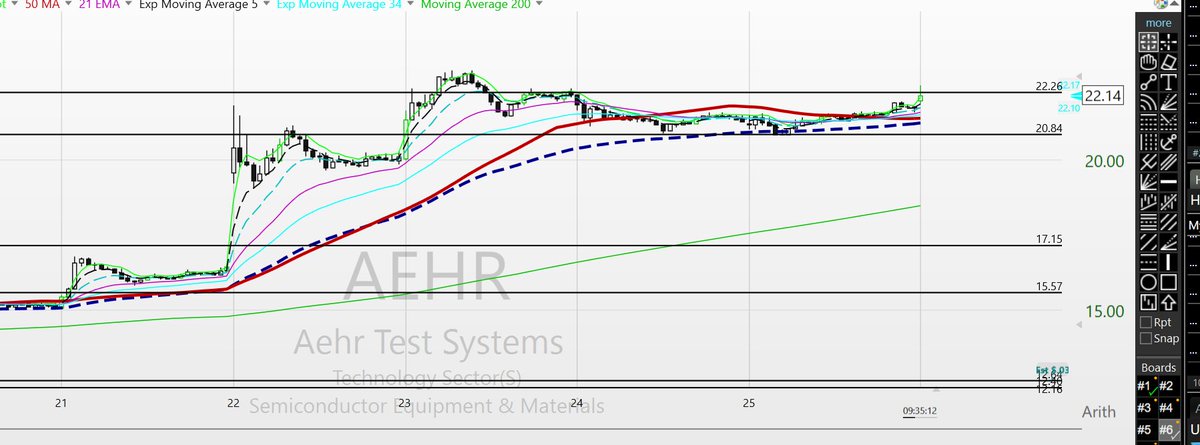Click the Boards header label
The image size is (1200, 445).
[1159, 367]
